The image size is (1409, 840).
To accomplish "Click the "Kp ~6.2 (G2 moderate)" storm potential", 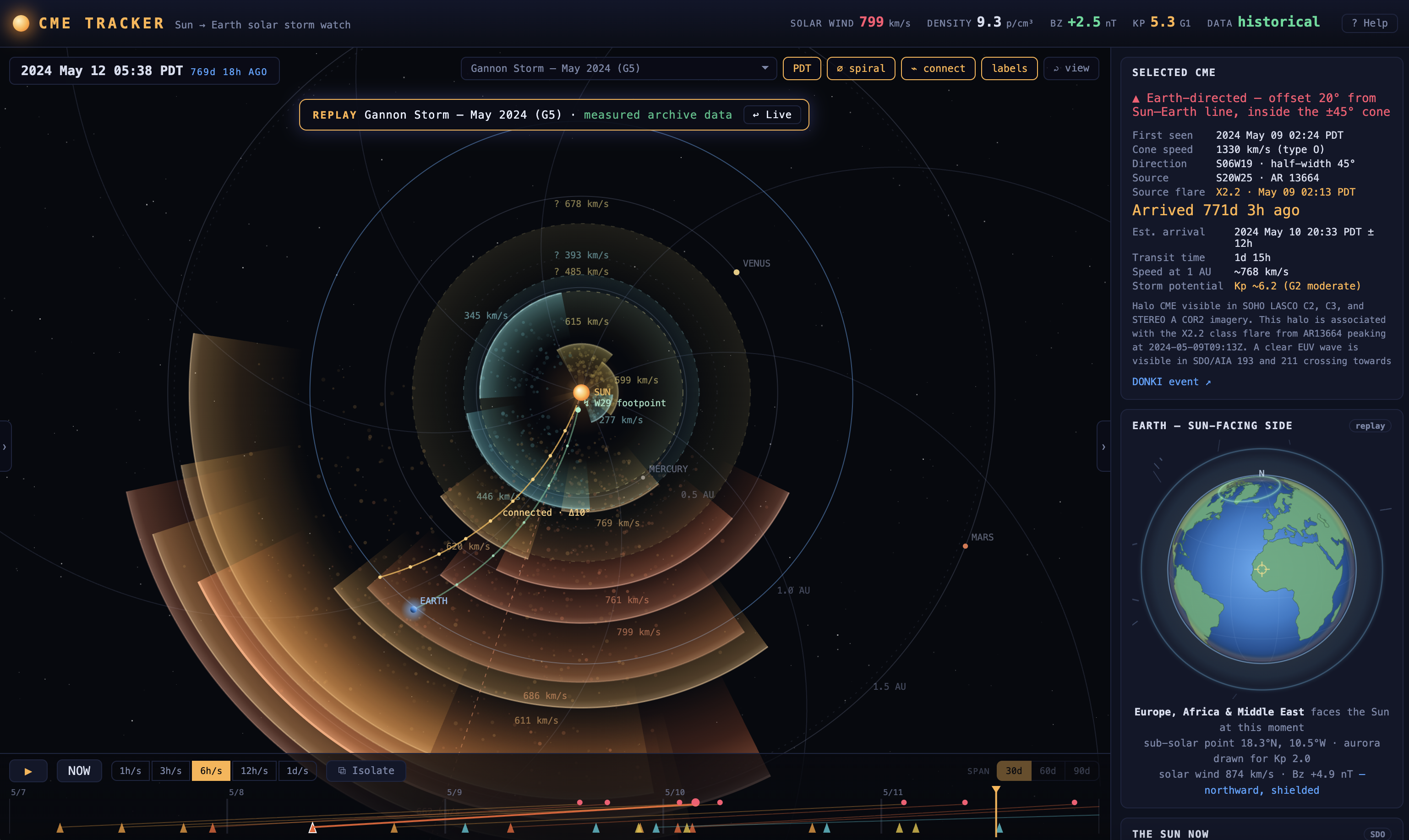I will coord(1297,286).
